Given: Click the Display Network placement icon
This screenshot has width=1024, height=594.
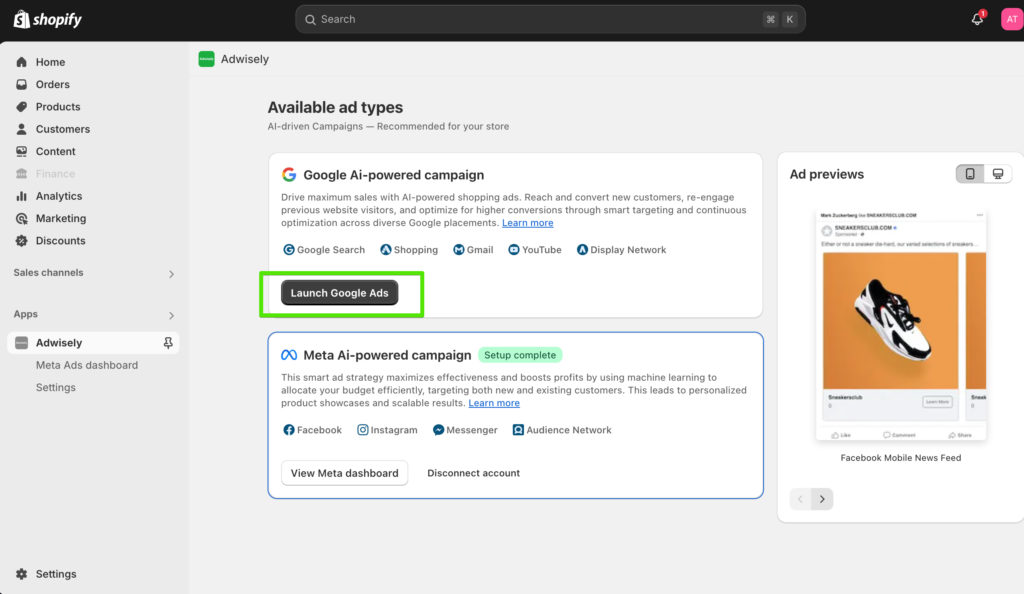Looking at the screenshot, I should point(582,250).
